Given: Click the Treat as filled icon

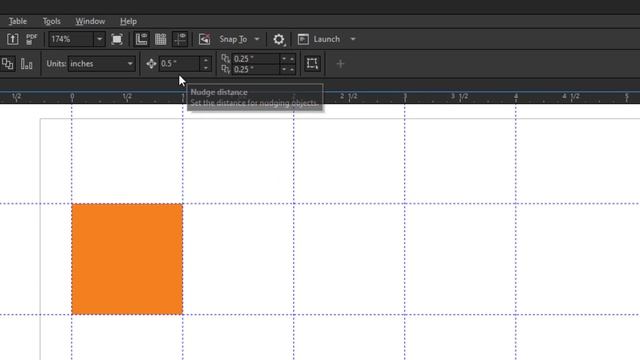Looking at the screenshot, I should (312, 64).
